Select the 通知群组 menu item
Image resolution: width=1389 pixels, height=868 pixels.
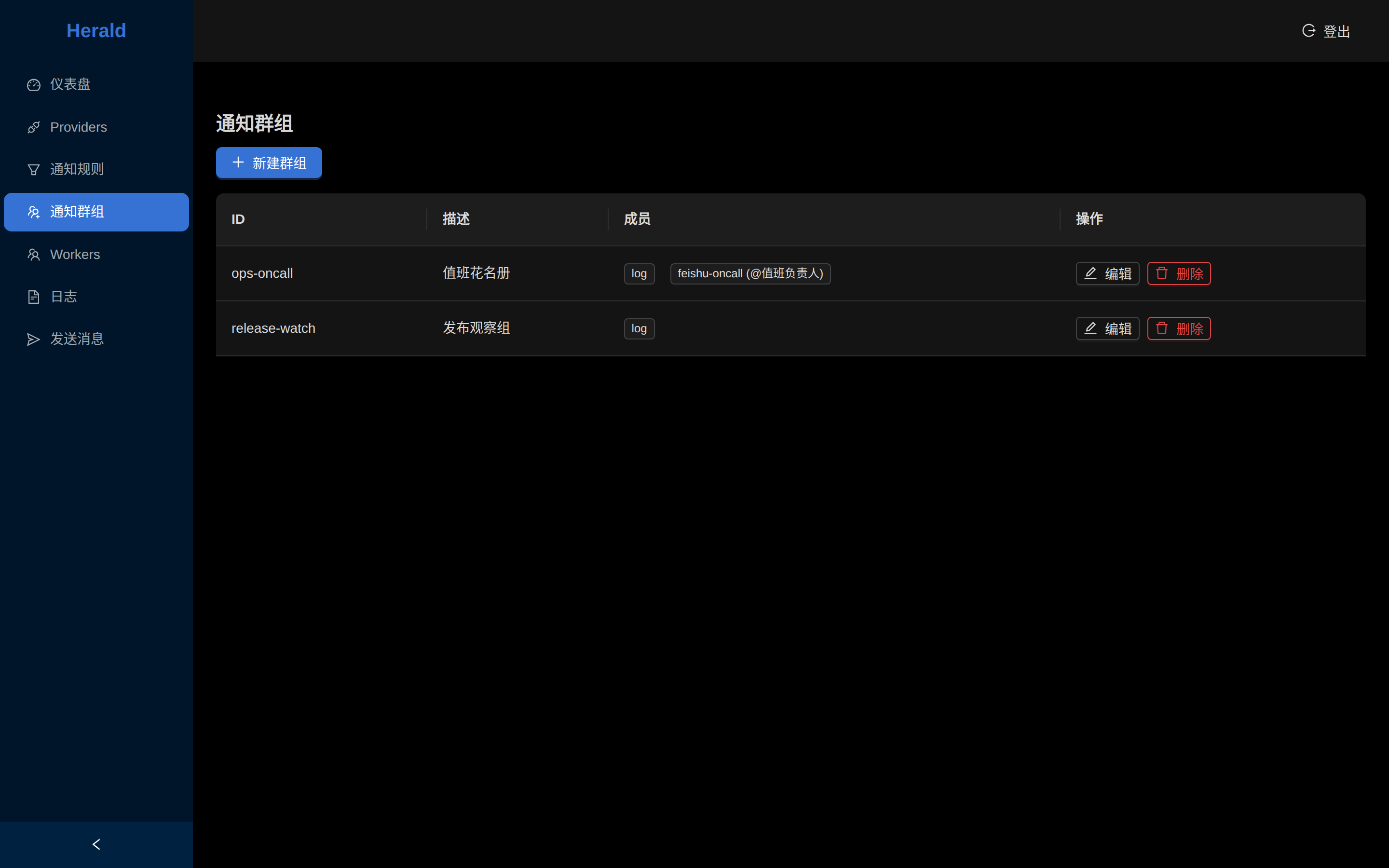pos(96,212)
